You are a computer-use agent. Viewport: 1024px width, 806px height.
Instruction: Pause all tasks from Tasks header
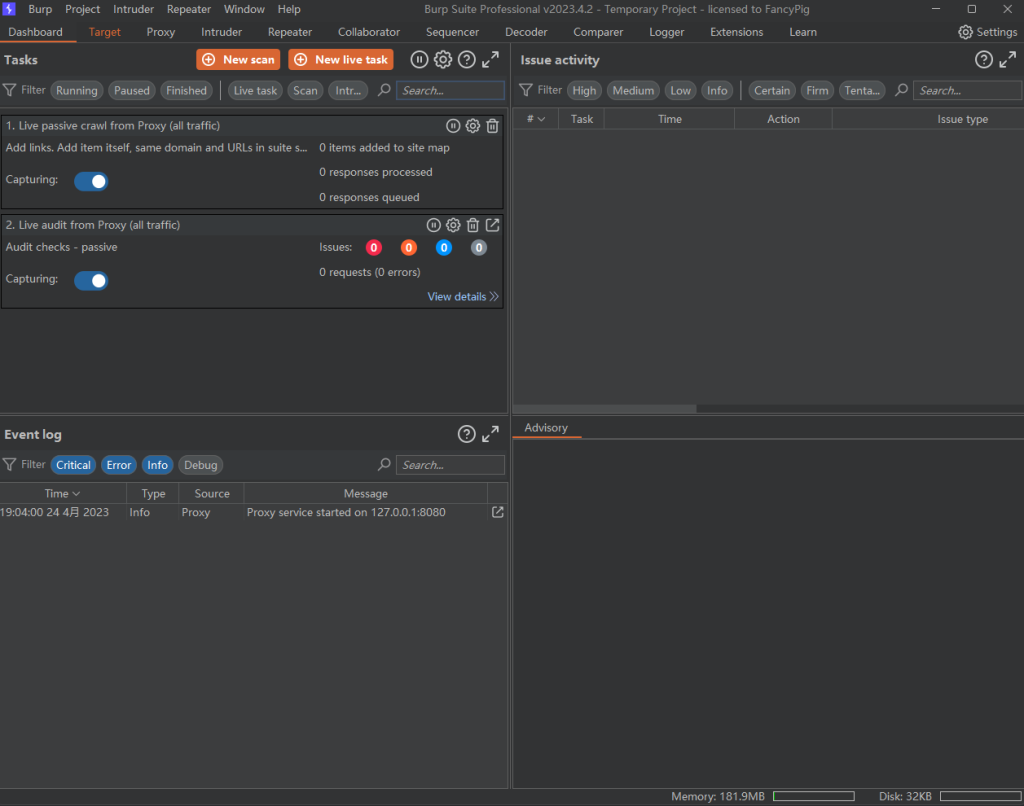pos(420,60)
